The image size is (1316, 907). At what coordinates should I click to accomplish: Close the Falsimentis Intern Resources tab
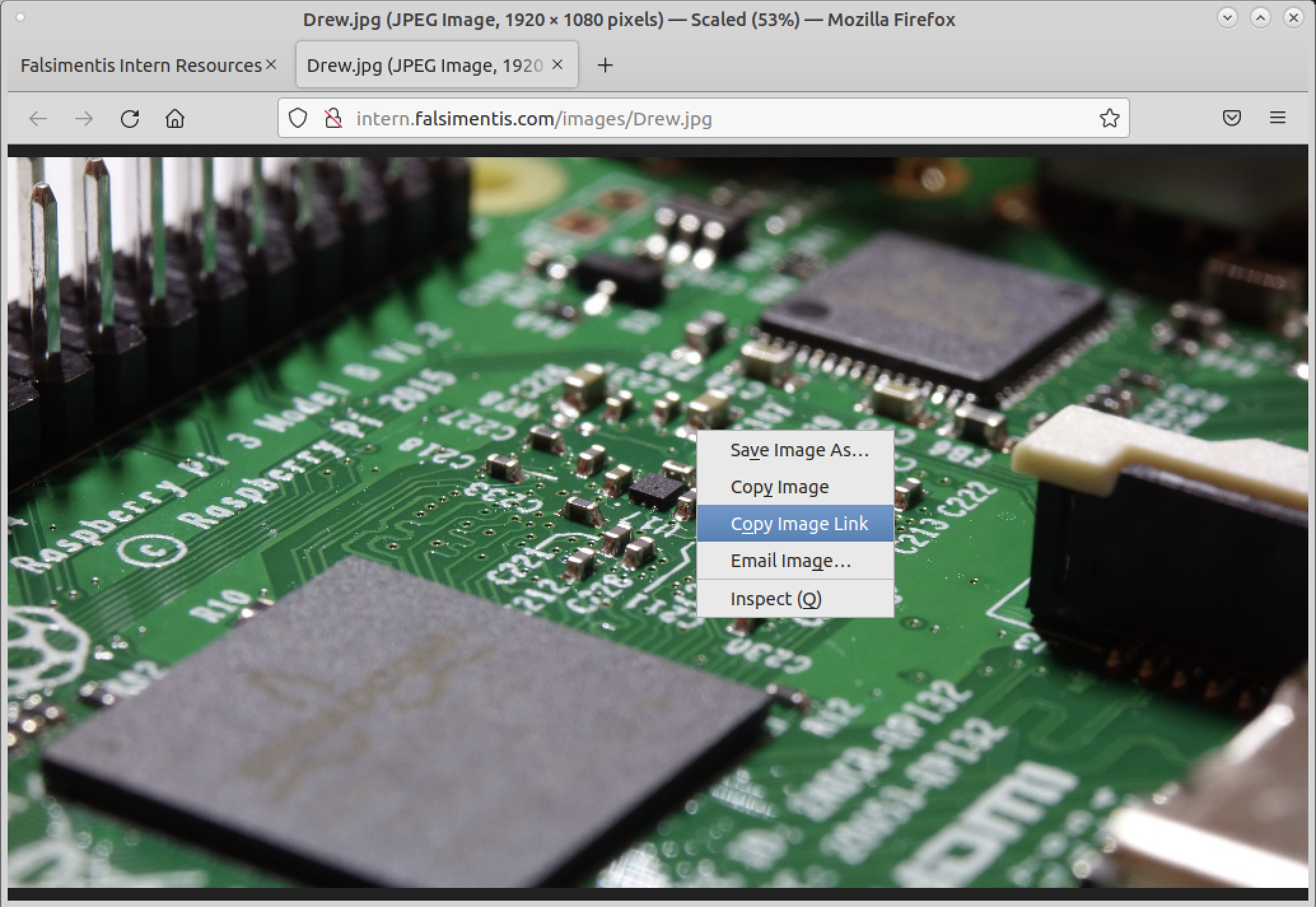coord(272,64)
